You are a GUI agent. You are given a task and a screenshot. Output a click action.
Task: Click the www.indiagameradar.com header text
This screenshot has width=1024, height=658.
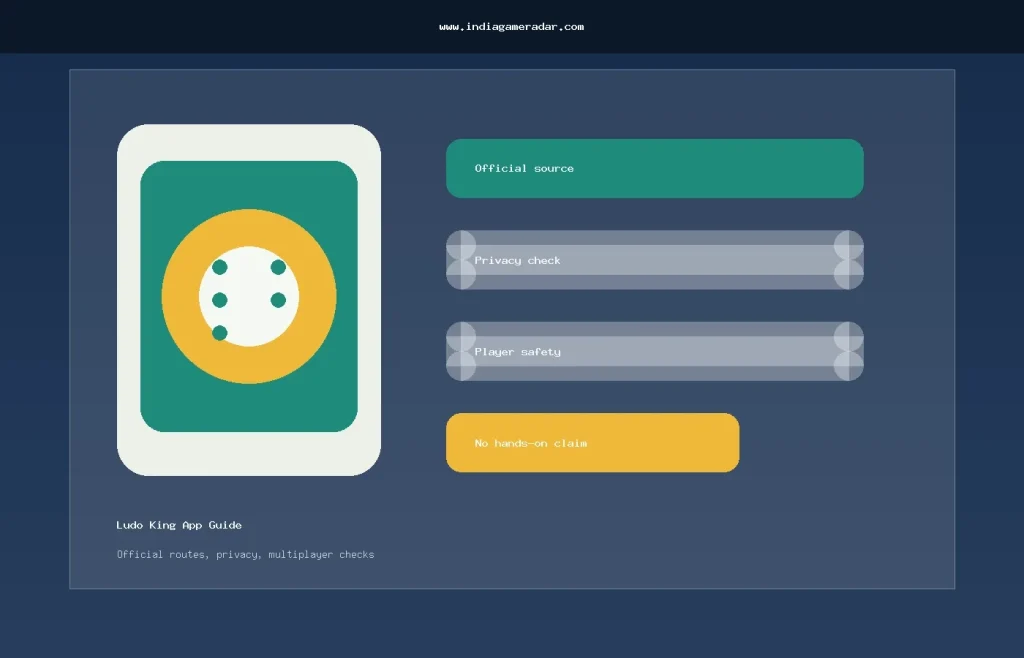point(511,27)
